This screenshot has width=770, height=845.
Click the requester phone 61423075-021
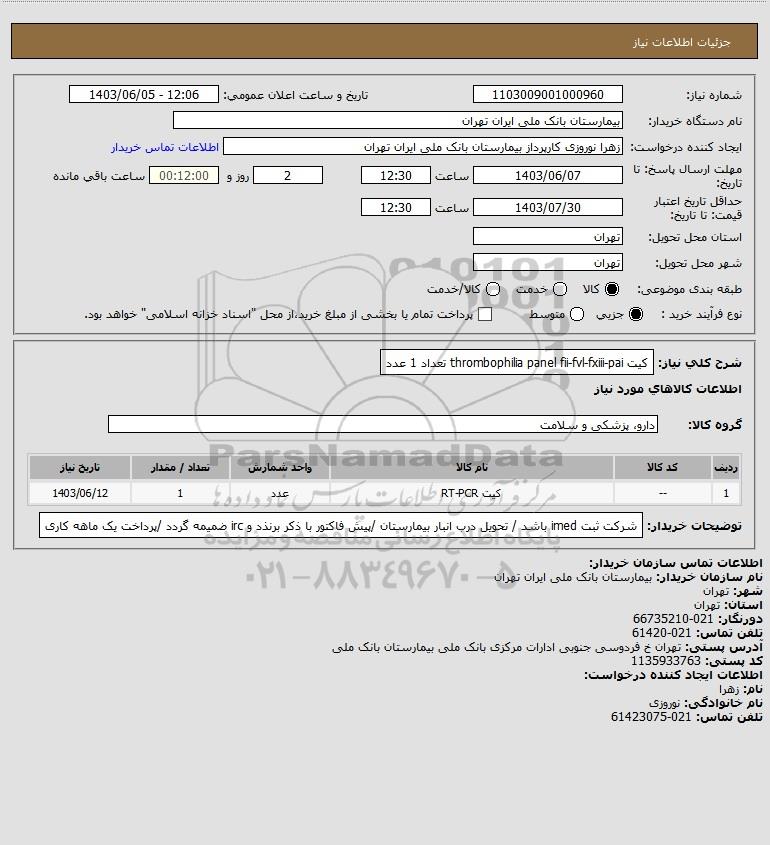point(651,717)
